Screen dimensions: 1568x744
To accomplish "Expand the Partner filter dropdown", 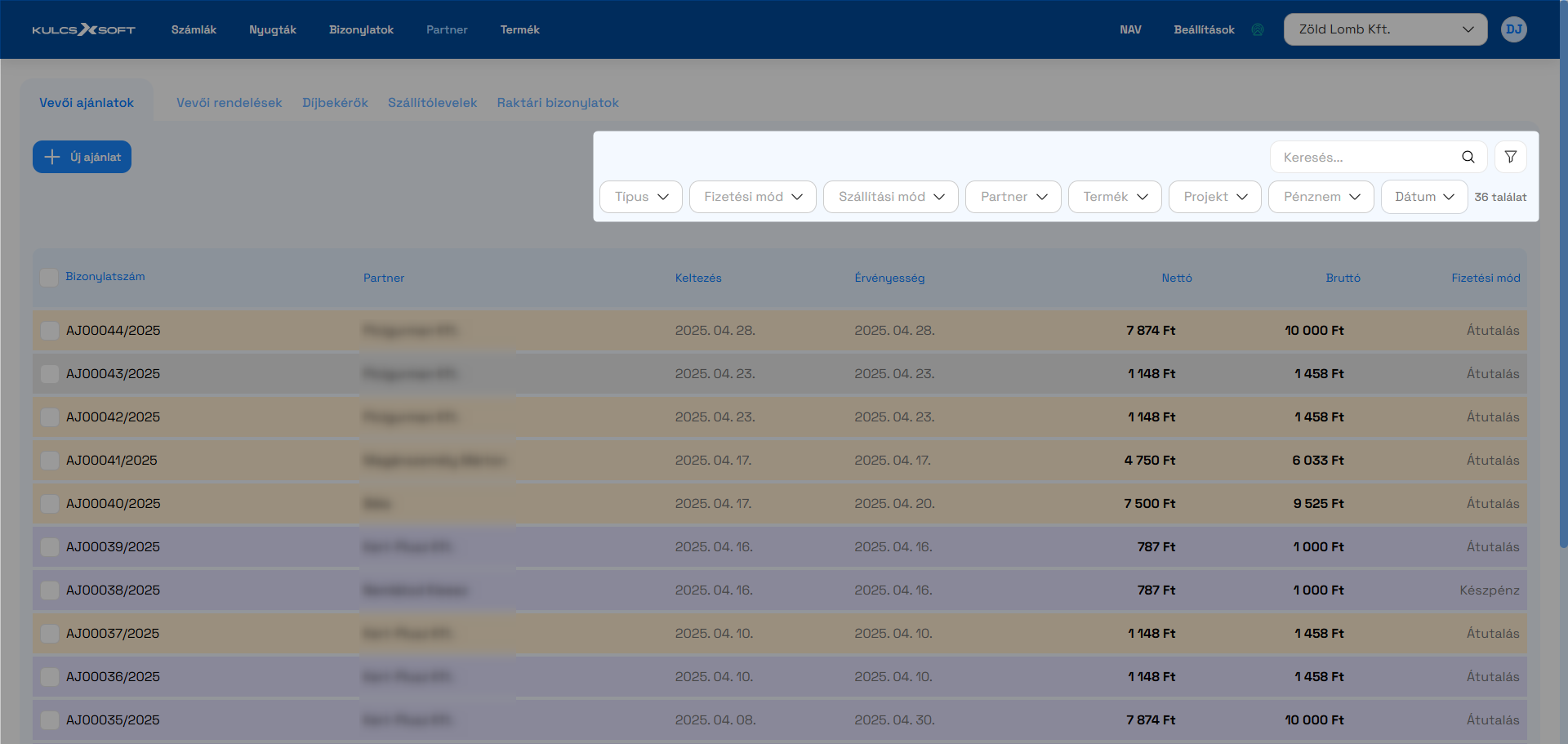I will (x=1013, y=197).
